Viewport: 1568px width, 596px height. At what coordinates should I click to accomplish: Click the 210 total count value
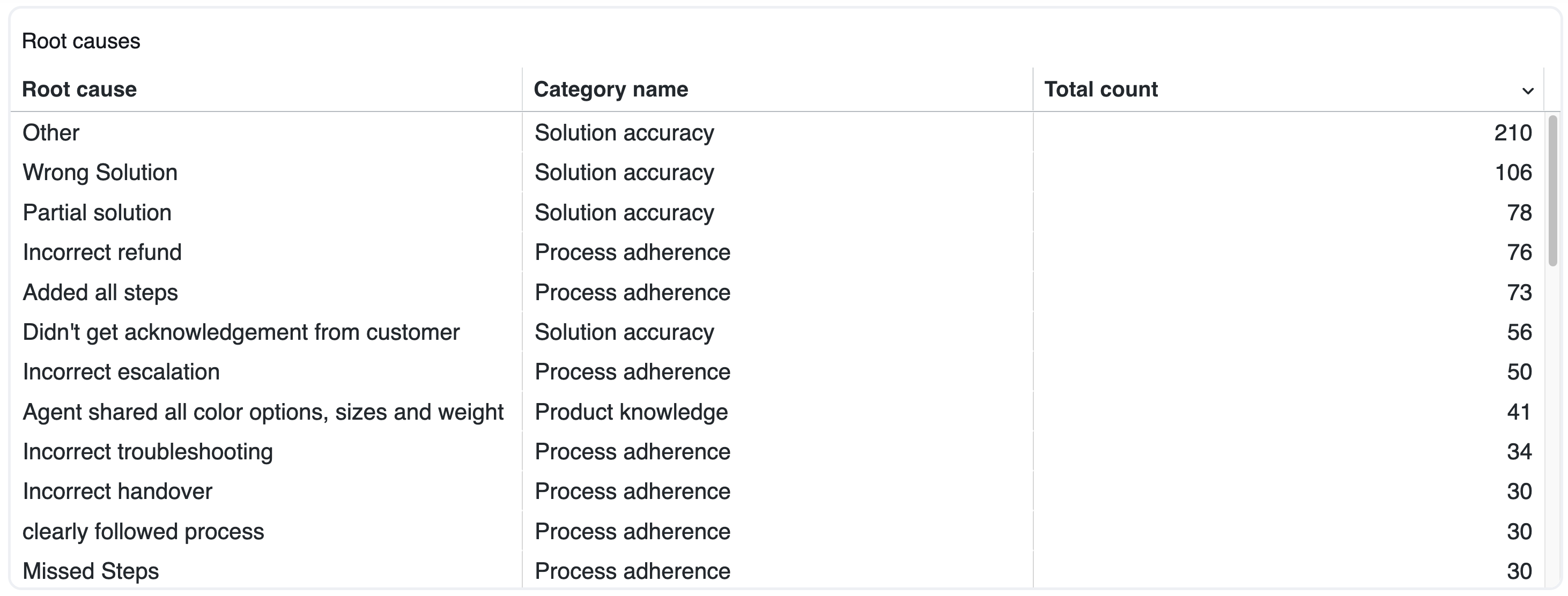coord(1512,132)
